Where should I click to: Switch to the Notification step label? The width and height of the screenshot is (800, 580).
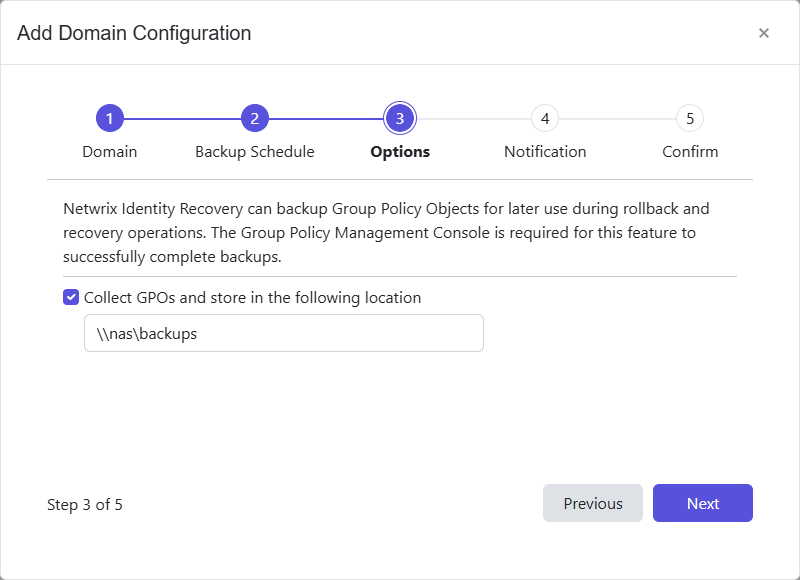point(544,151)
